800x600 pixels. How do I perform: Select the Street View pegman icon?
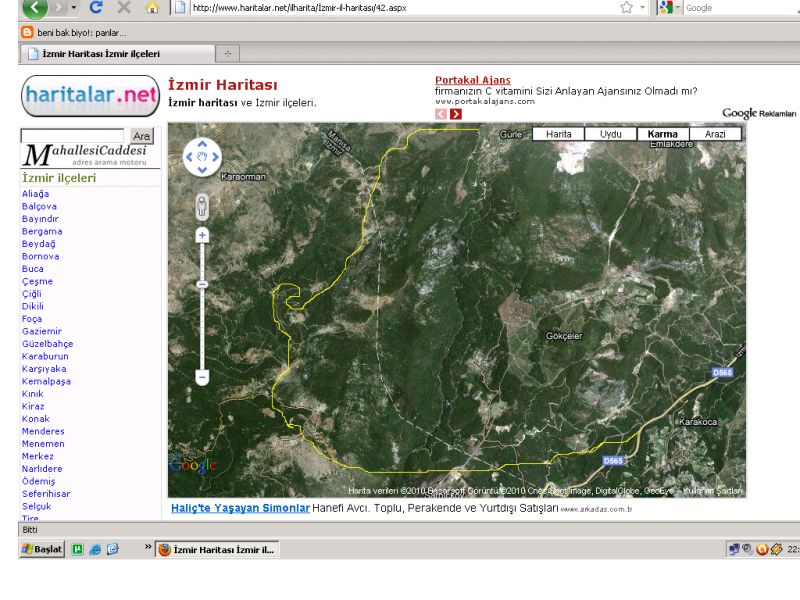click(x=202, y=206)
